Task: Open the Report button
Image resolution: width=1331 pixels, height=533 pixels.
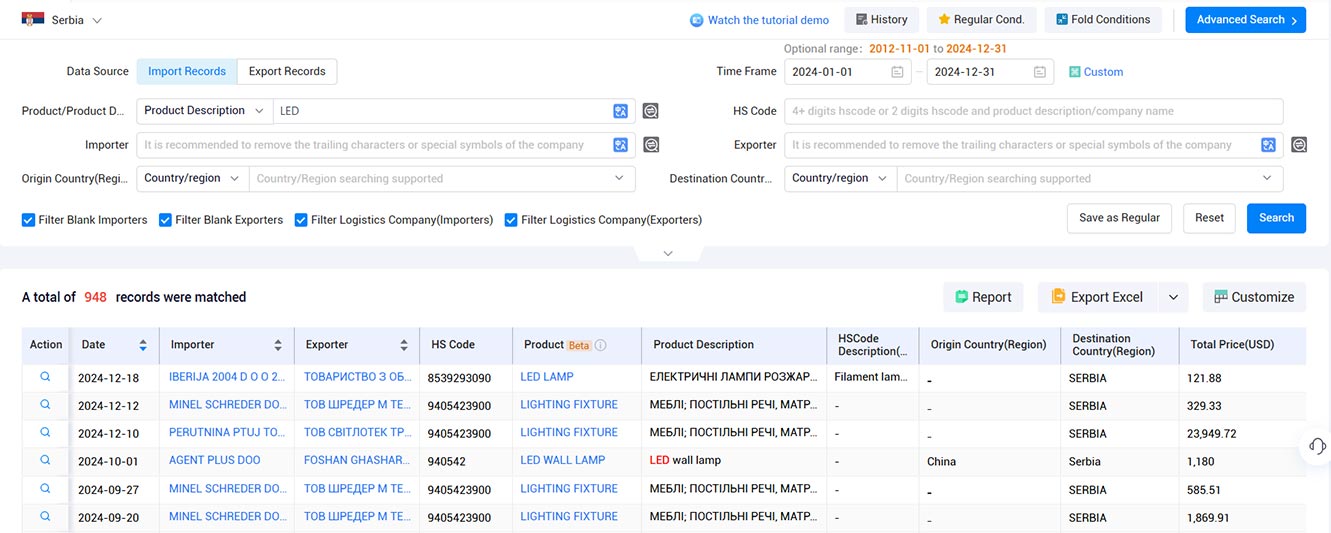Action: 983,297
